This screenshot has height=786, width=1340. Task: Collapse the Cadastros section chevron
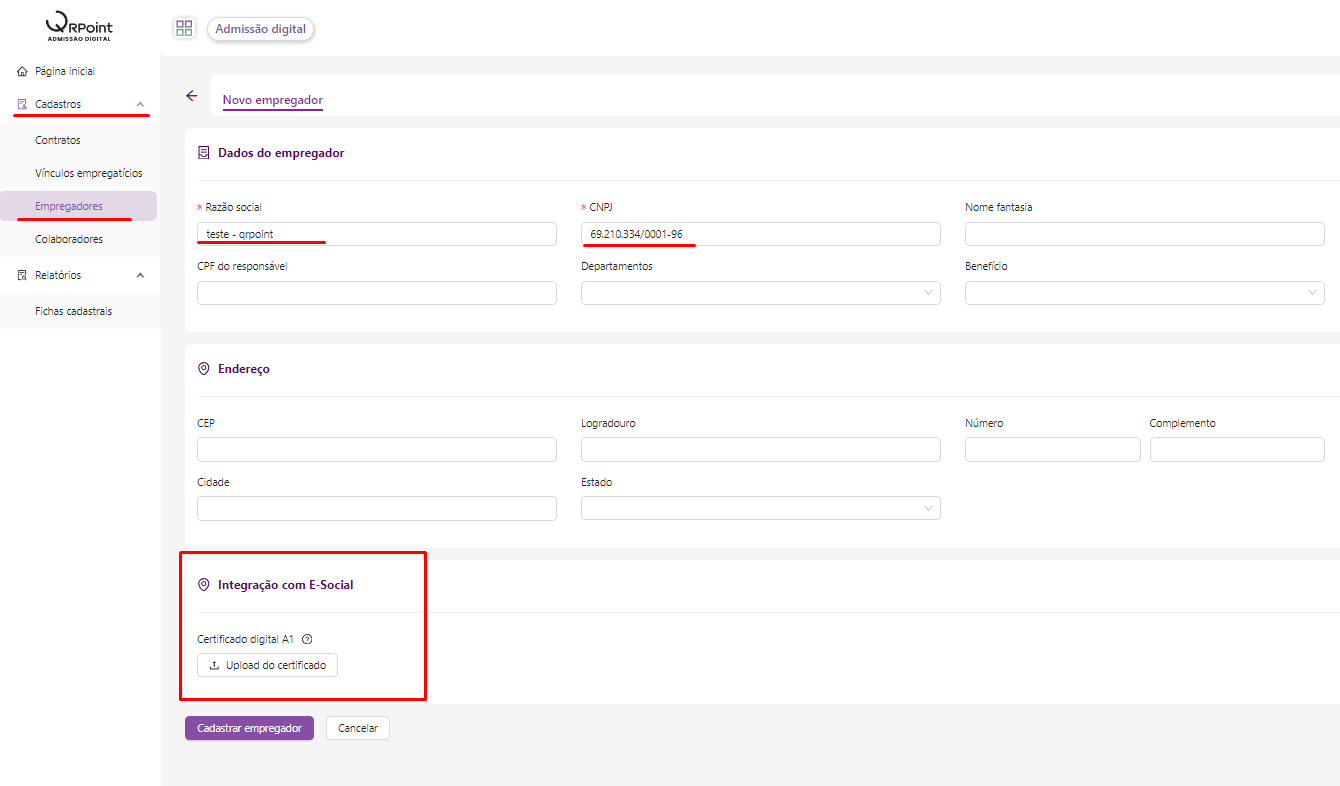(140, 104)
